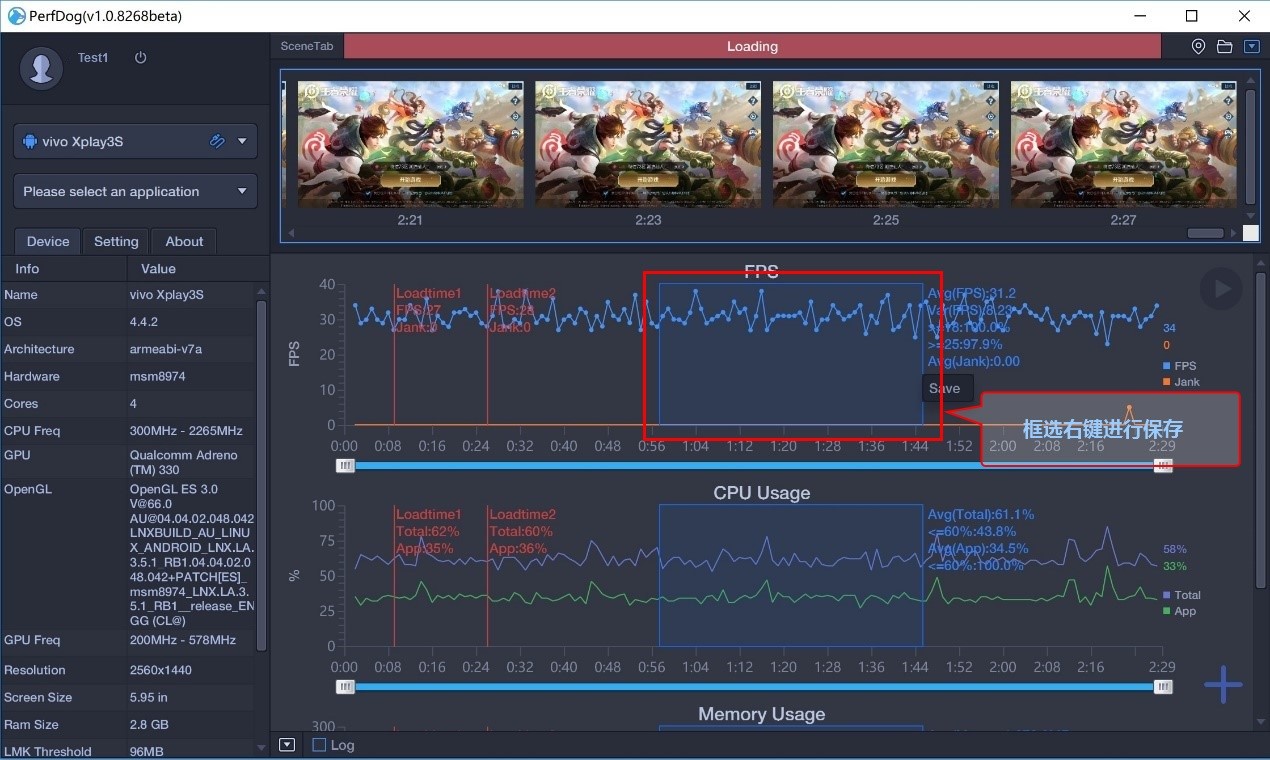1270x760 pixels.
Task: Open the About tab
Action: point(183,241)
